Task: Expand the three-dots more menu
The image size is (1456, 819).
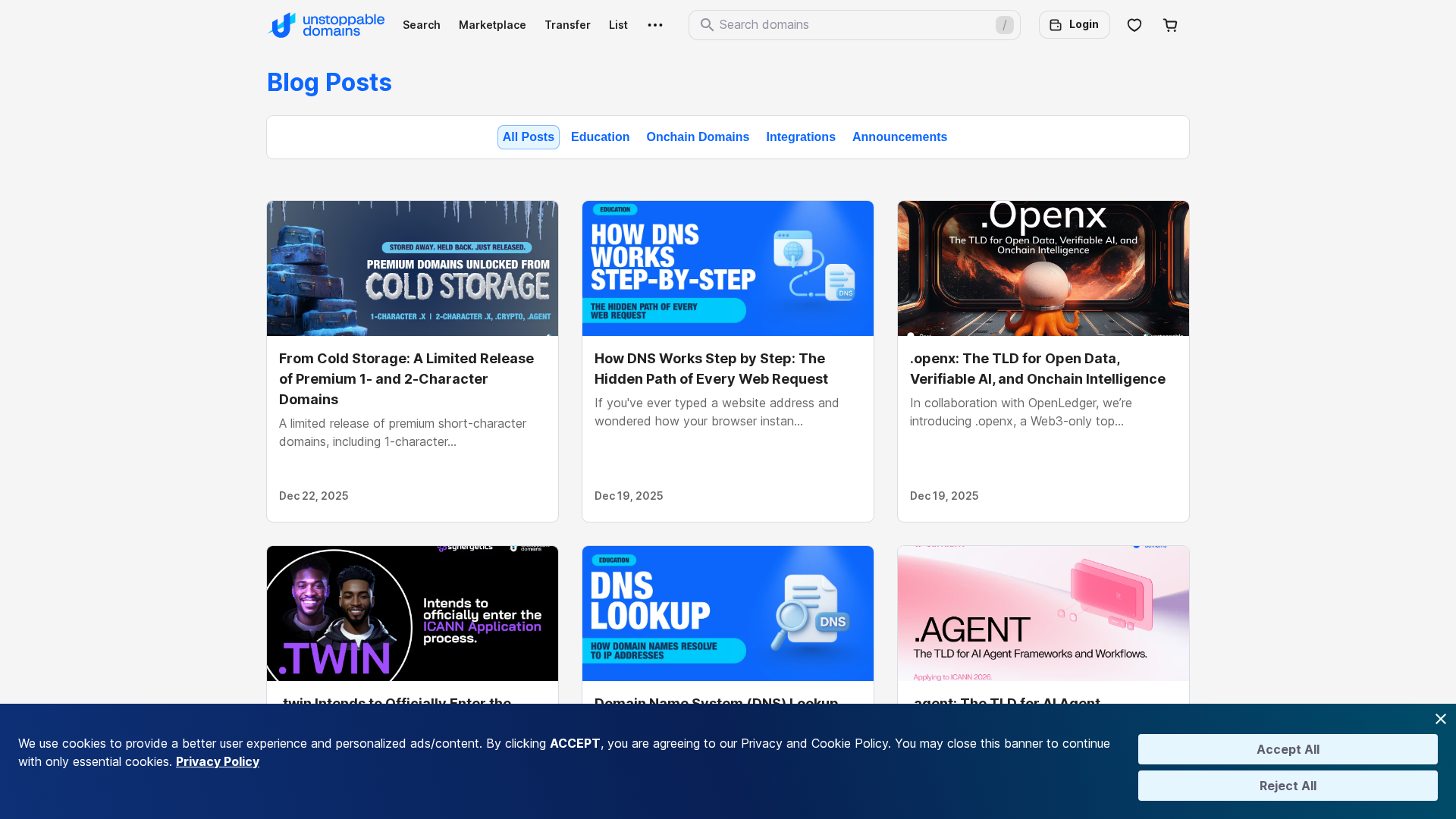Action: pyautogui.click(x=655, y=25)
